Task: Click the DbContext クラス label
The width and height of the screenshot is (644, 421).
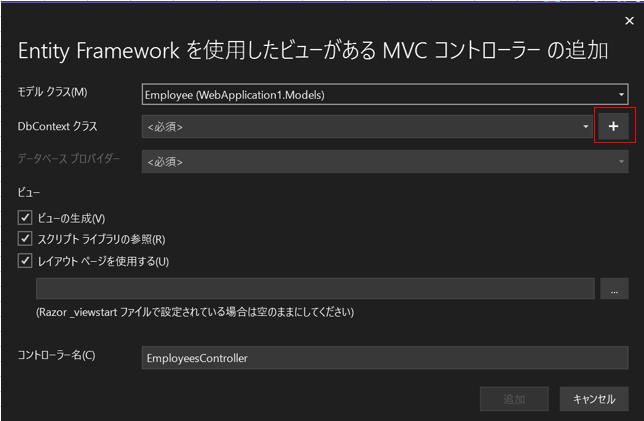Action: click(x=58, y=126)
